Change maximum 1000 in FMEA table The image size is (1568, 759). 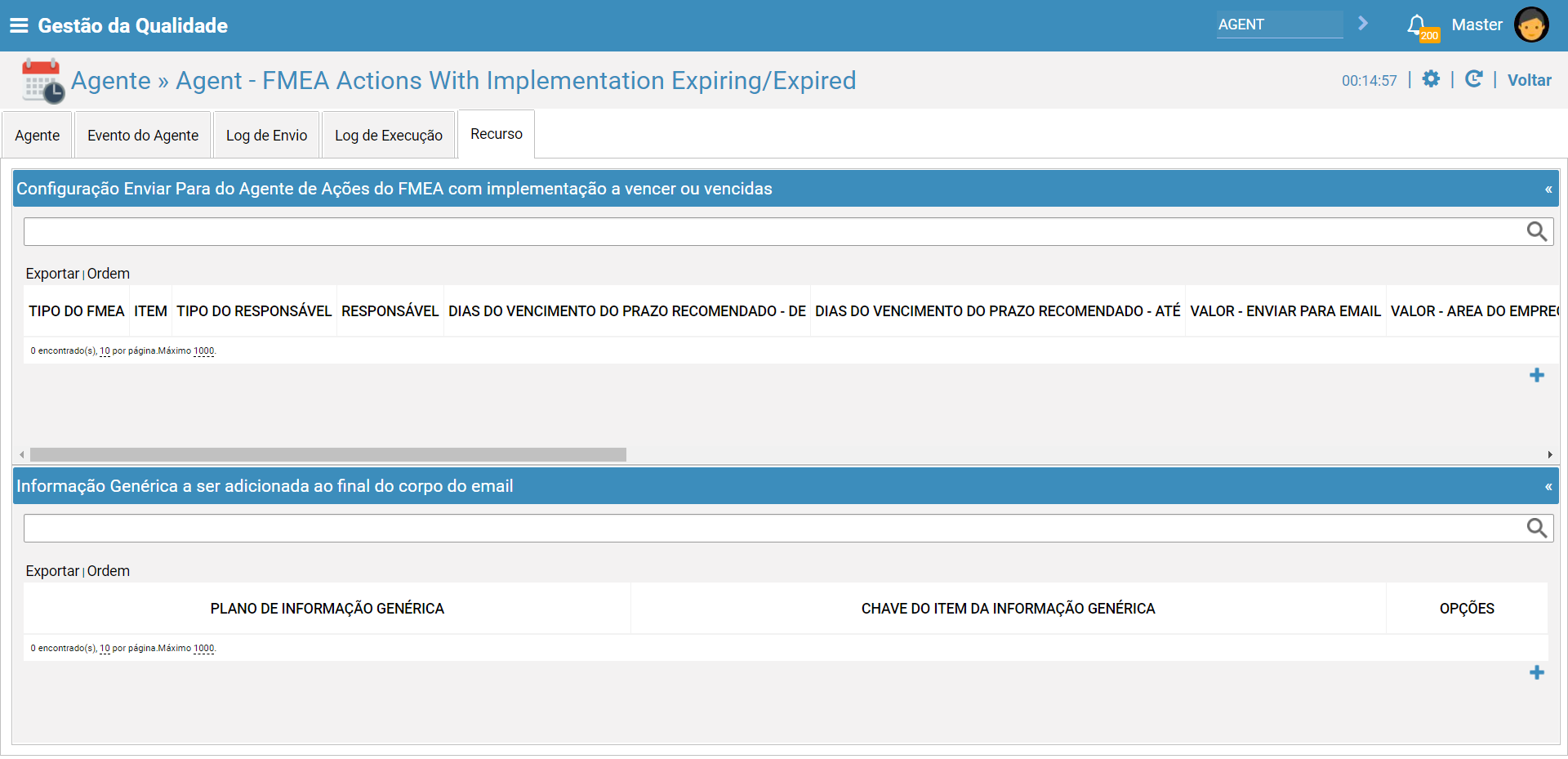pyautogui.click(x=203, y=351)
